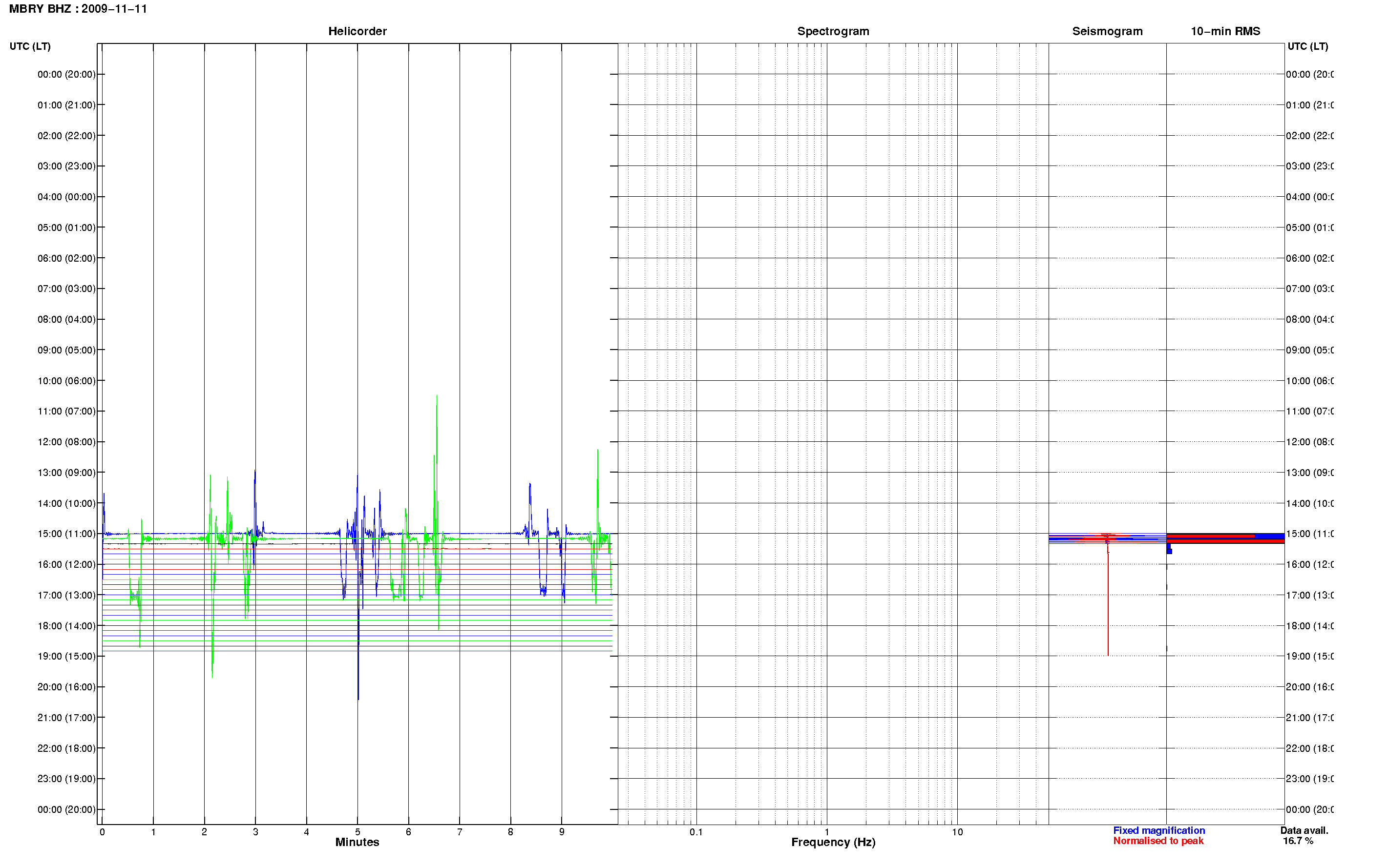Select the left 12:00 (08:00) time label
The height and width of the screenshot is (868, 1389).
[66, 442]
